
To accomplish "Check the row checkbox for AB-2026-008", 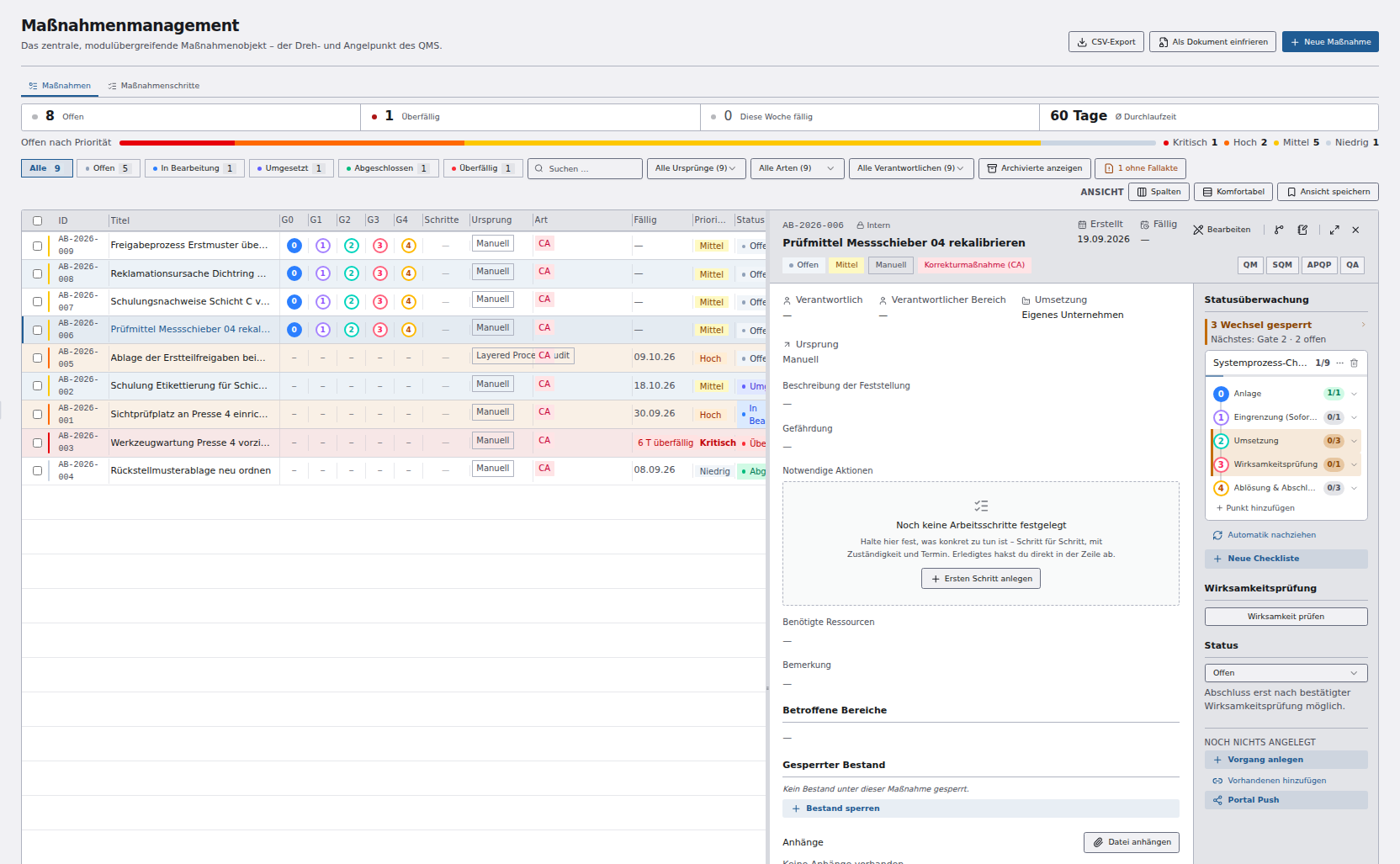I will 37,273.
